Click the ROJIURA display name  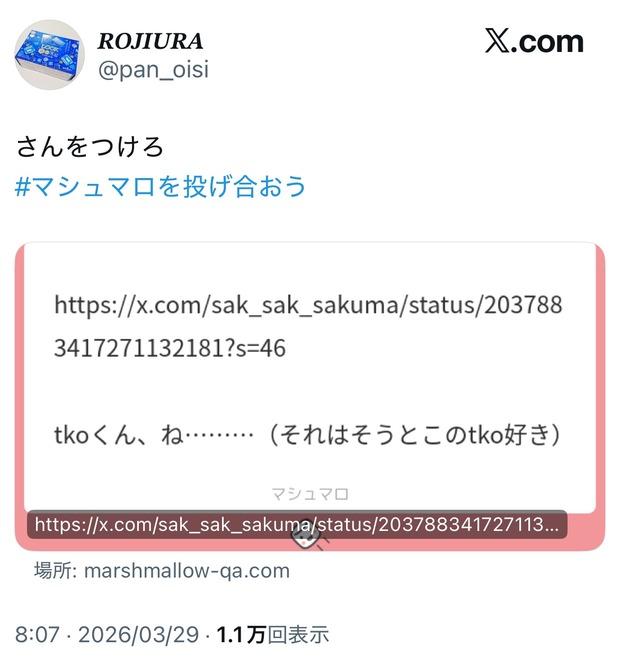click(x=150, y=41)
